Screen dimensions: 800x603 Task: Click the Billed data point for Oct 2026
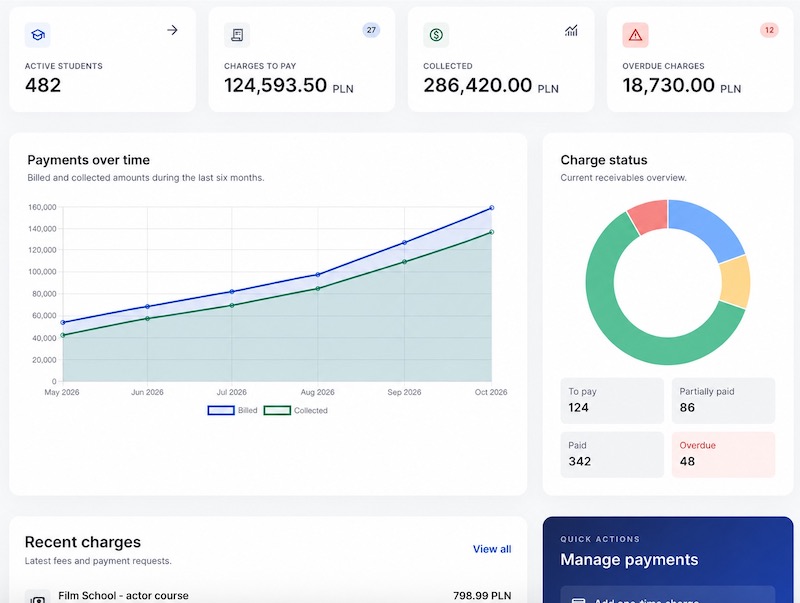point(491,208)
